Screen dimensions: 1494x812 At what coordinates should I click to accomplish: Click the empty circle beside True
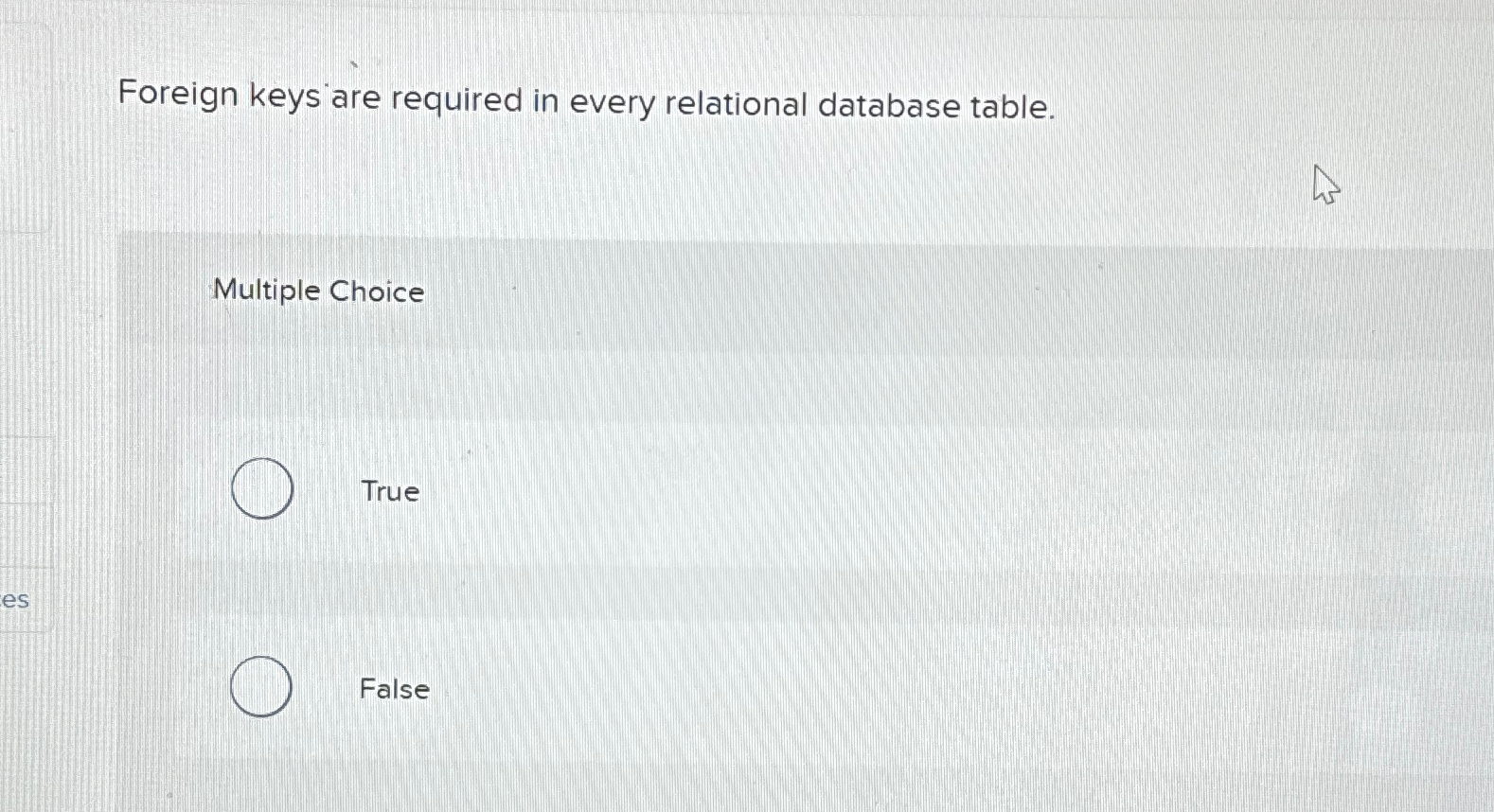point(262,489)
